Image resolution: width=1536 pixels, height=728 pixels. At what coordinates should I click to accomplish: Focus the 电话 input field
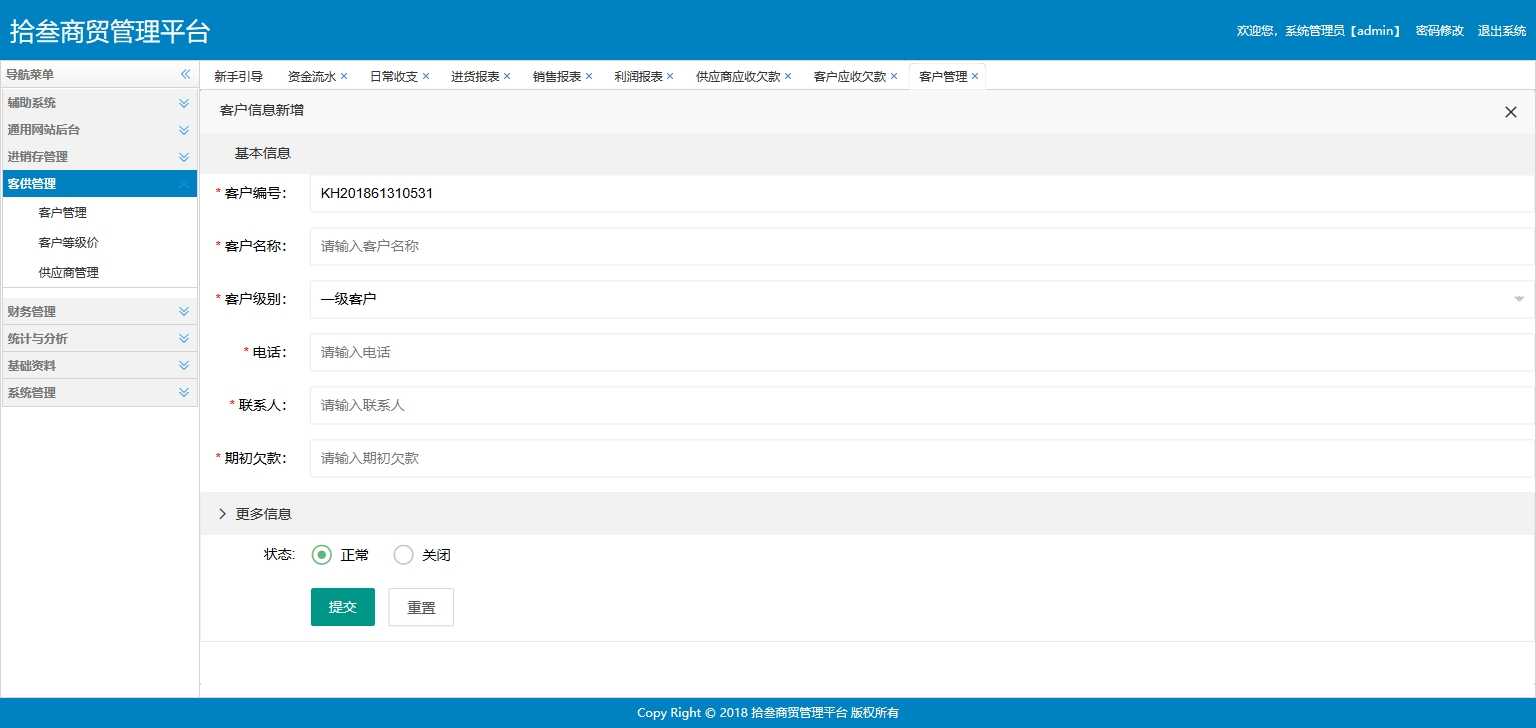coord(922,352)
